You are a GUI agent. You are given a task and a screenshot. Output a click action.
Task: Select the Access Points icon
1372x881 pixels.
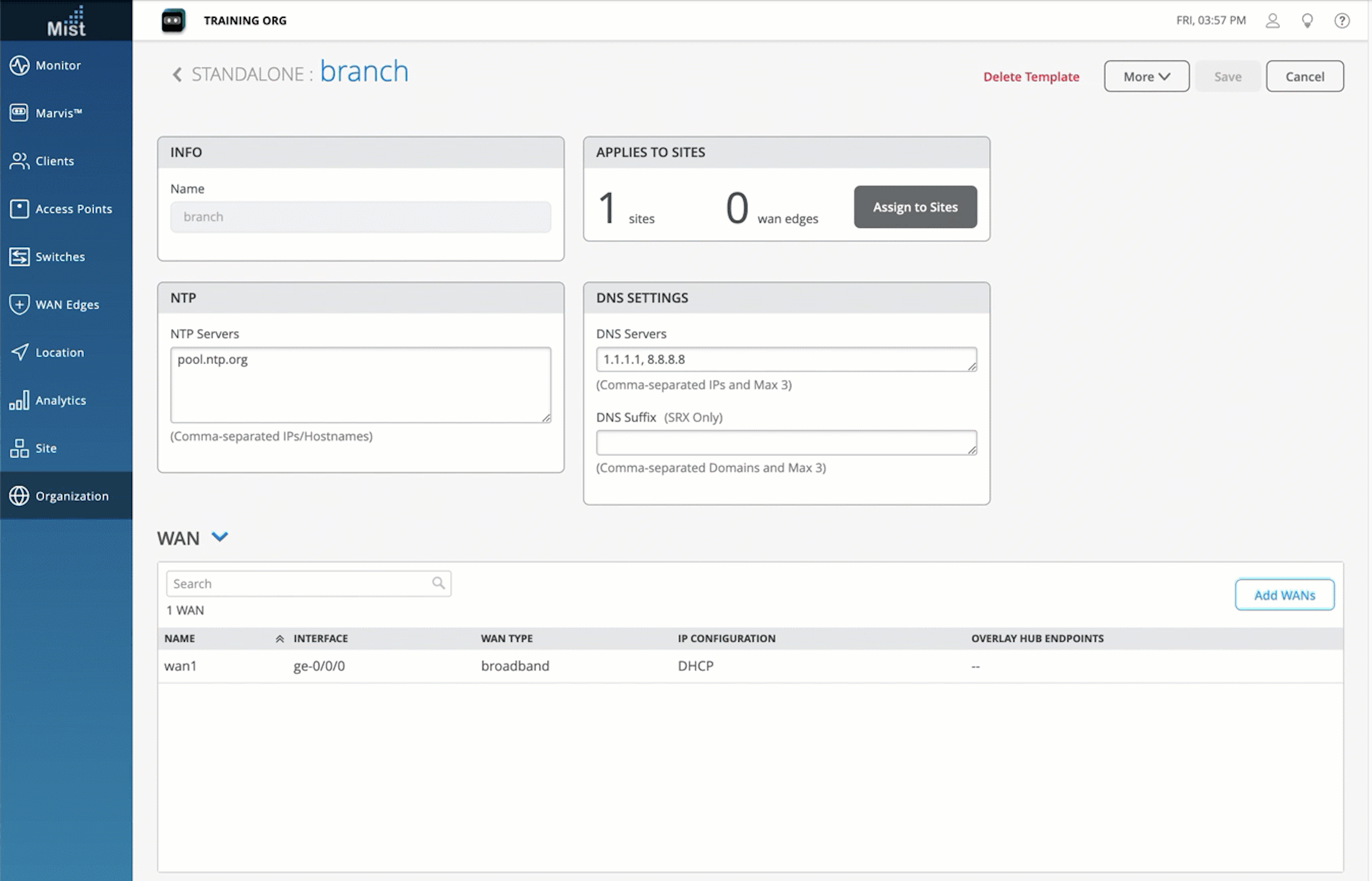pyautogui.click(x=19, y=209)
